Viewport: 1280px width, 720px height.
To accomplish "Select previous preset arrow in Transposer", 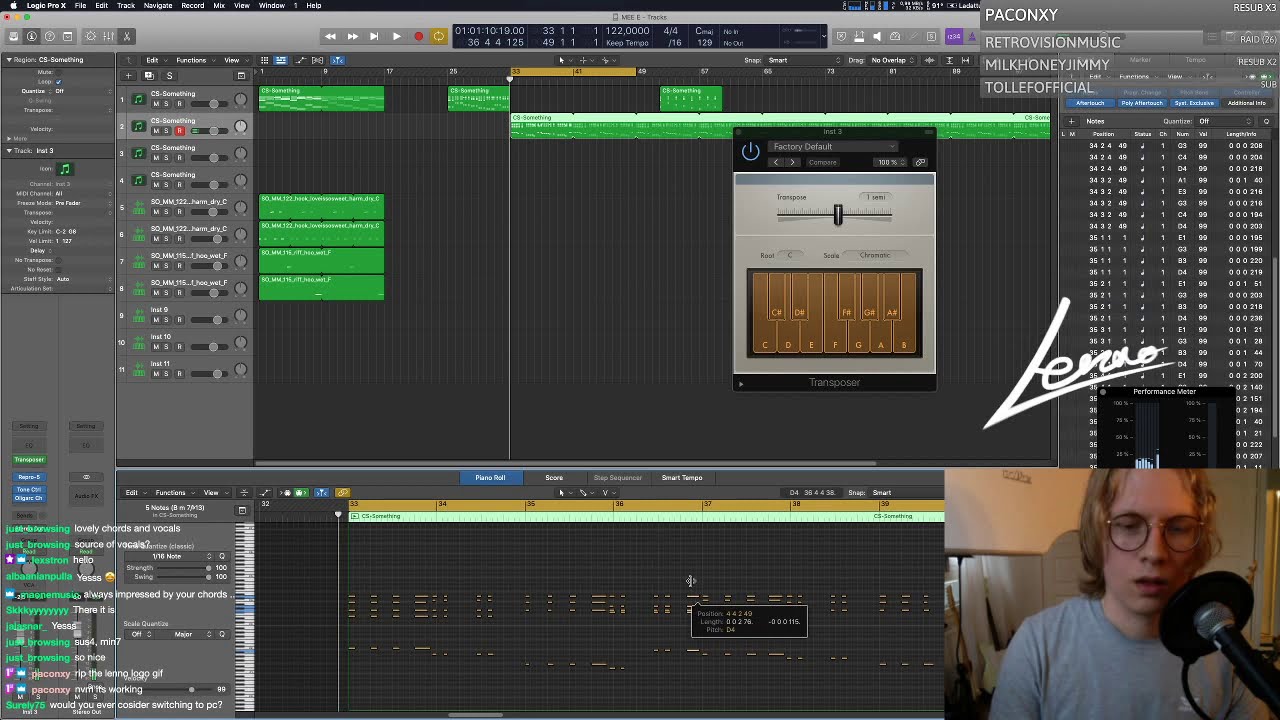I will tap(775, 162).
